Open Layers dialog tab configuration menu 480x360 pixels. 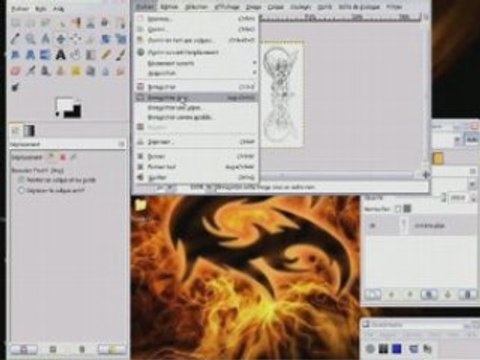(x=473, y=171)
